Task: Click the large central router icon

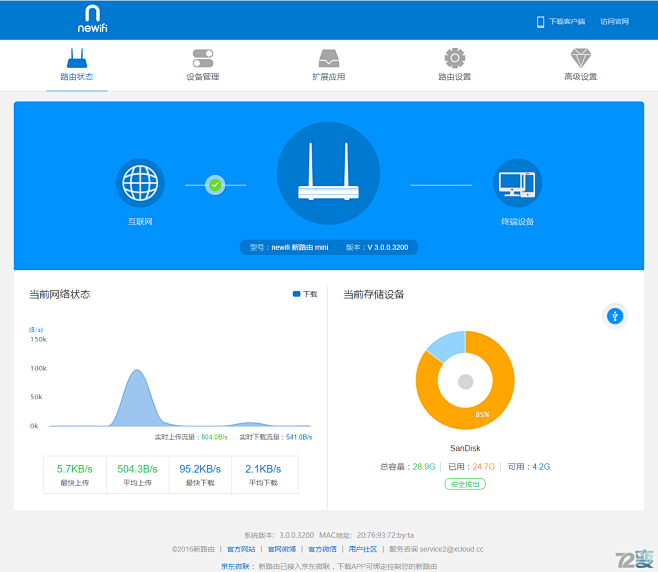Action: (329, 173)
